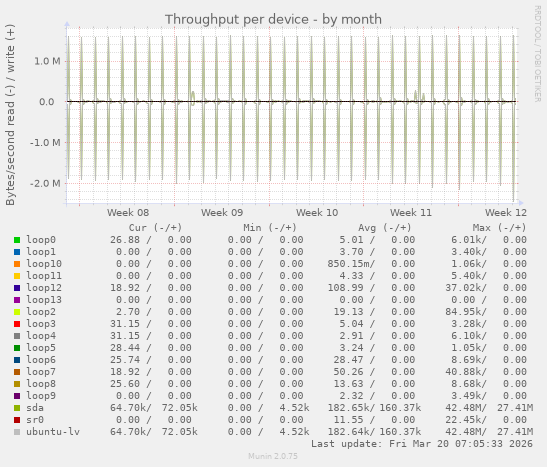The width and height of the screenshot is (547, 467).
Task: Click the 'Week 11' x-axis label
Action: [x=411, y=212]
